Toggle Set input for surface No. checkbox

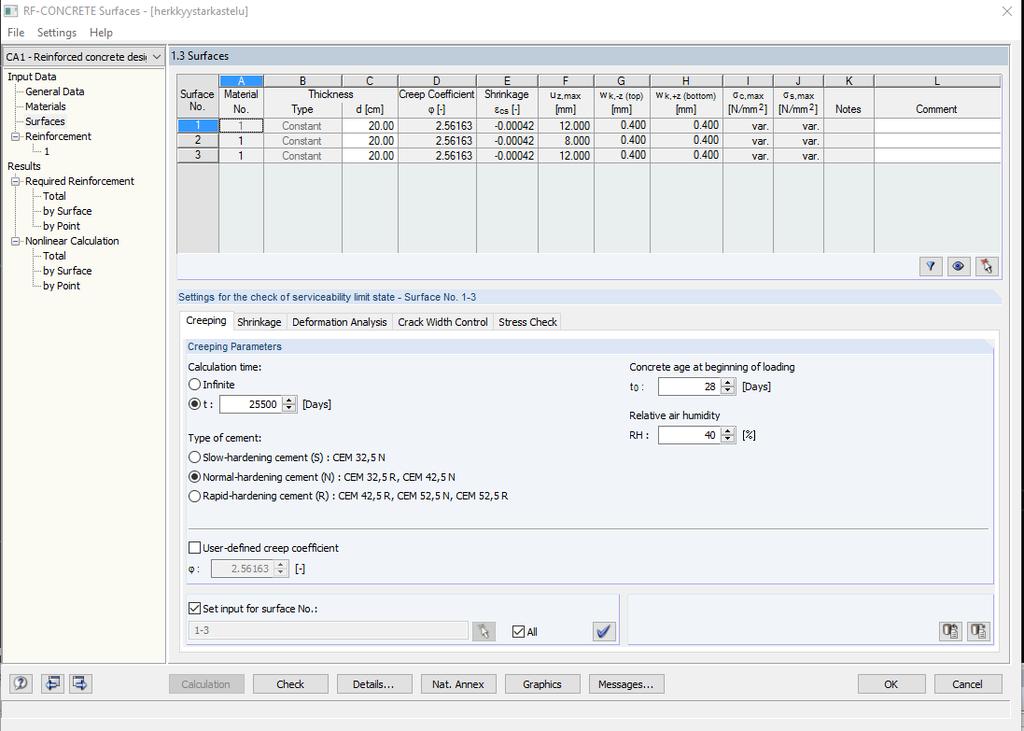click(x=194, y=608)
